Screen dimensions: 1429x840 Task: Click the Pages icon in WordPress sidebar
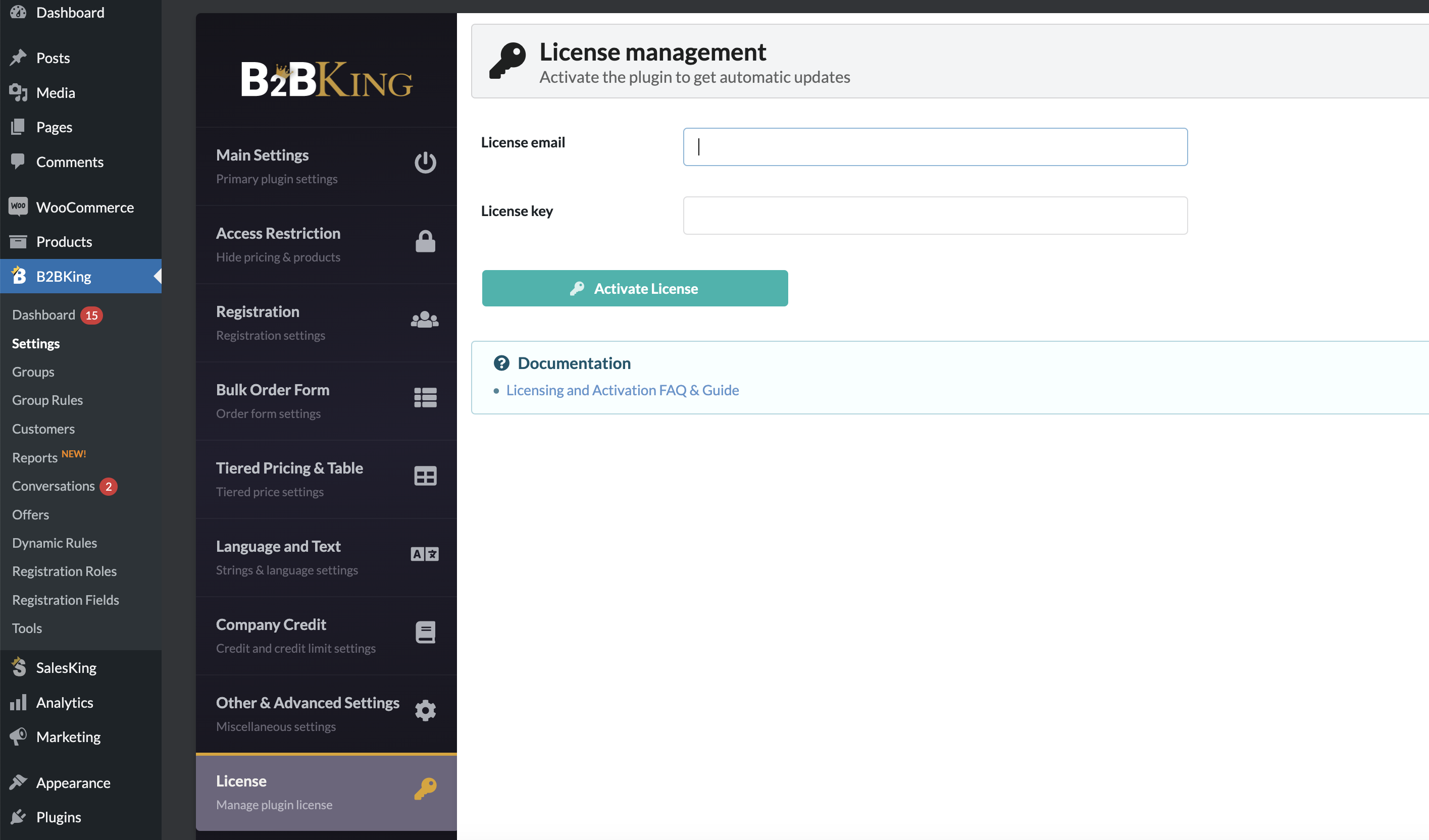(18, 127)
